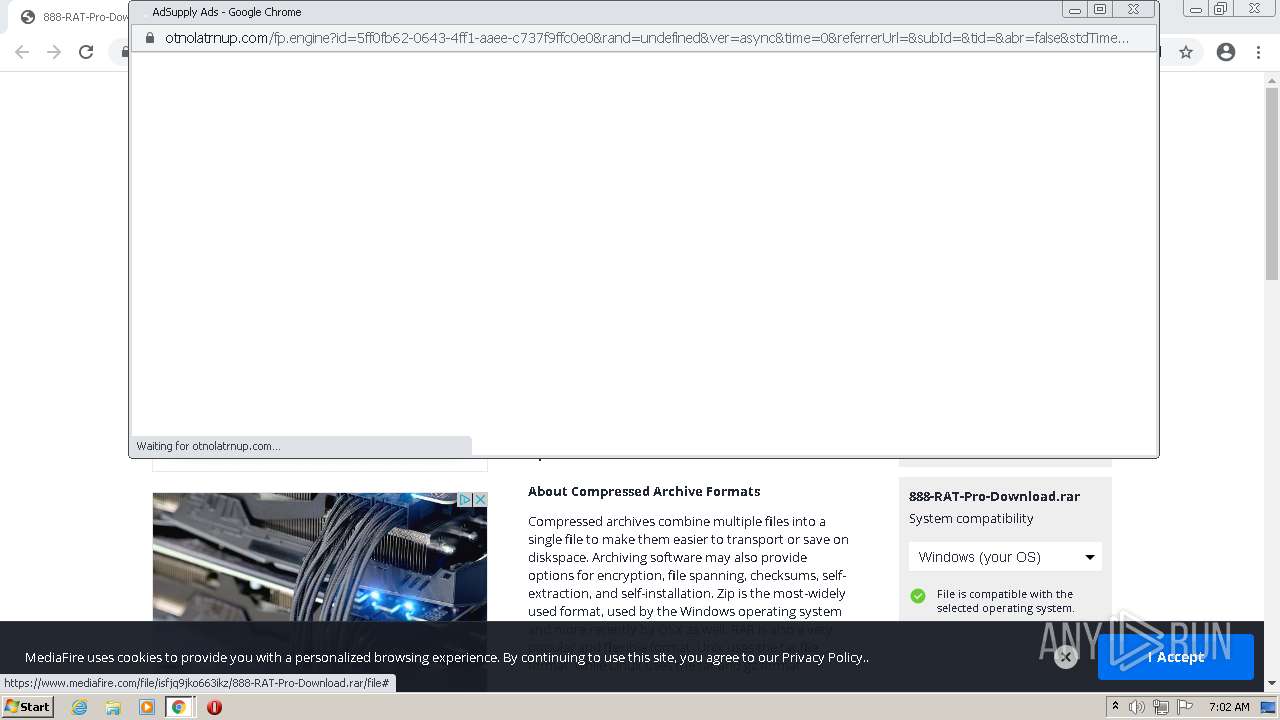The width and height of the screenshot is (1280, 720).
Task: Click the System compatibility label
Action: click(971, 518)
